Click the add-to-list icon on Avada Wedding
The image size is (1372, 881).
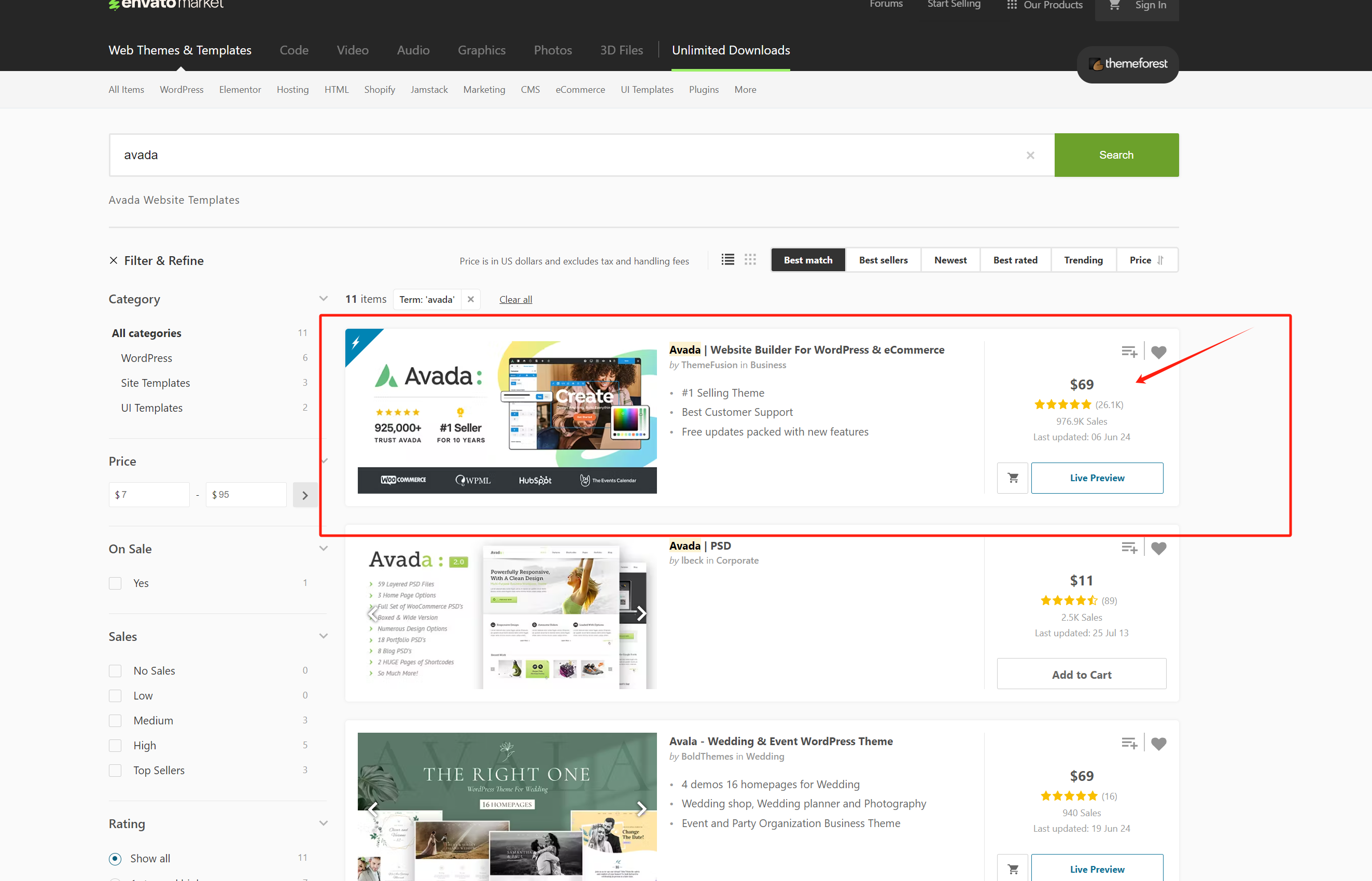(1130, 743)
